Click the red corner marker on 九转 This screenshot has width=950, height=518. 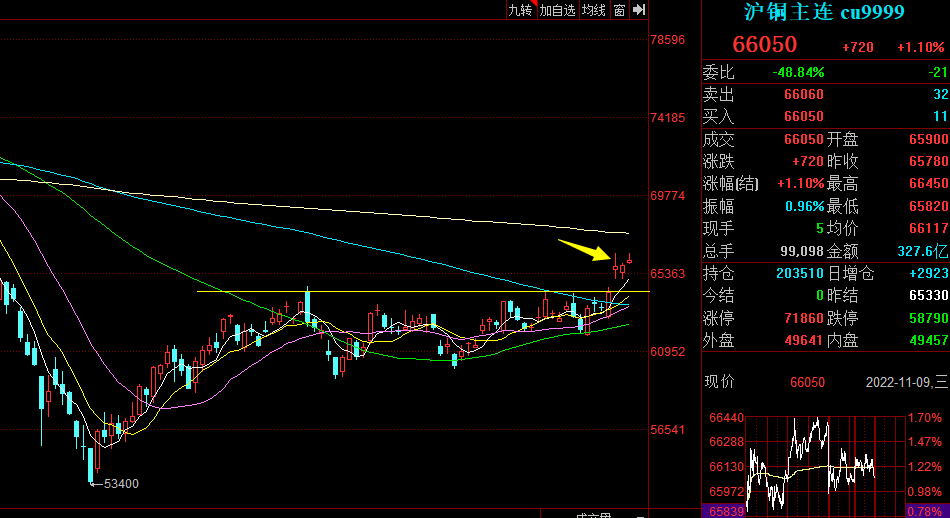pos(534,3)
